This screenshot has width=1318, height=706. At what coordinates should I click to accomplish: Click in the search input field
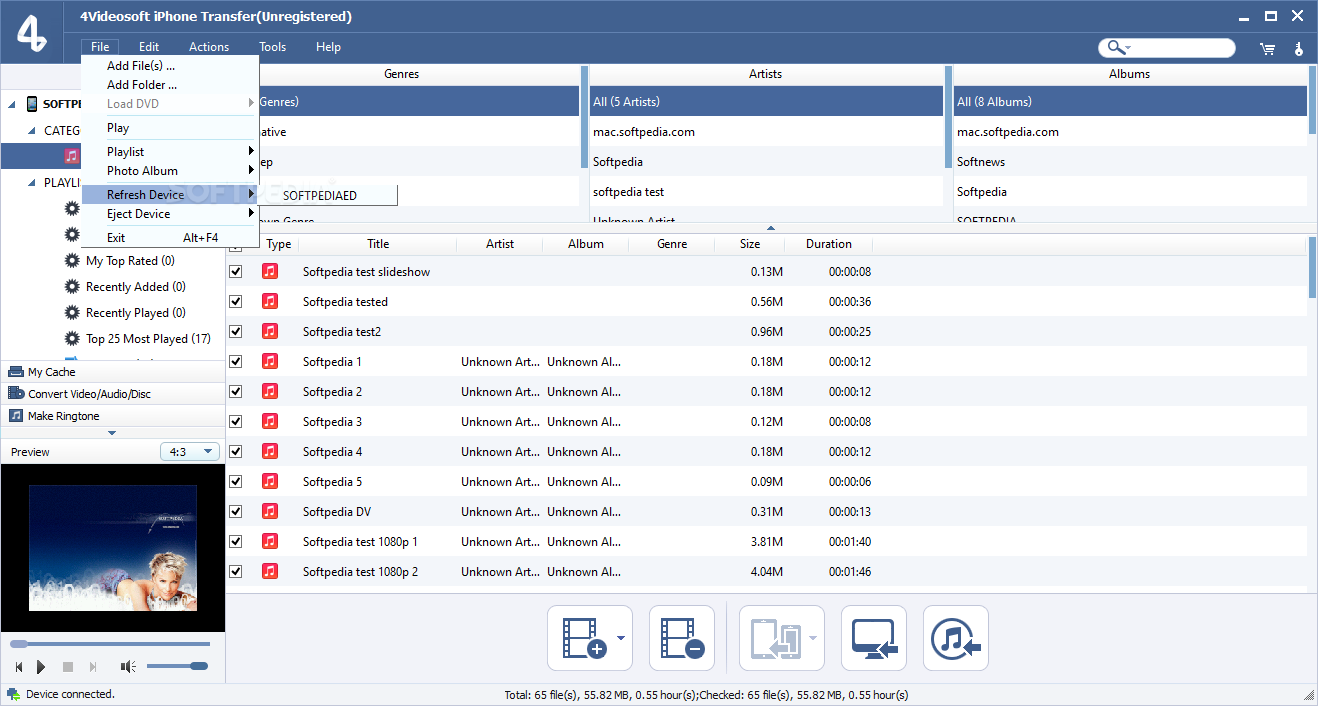click(x=1182, y=48)
